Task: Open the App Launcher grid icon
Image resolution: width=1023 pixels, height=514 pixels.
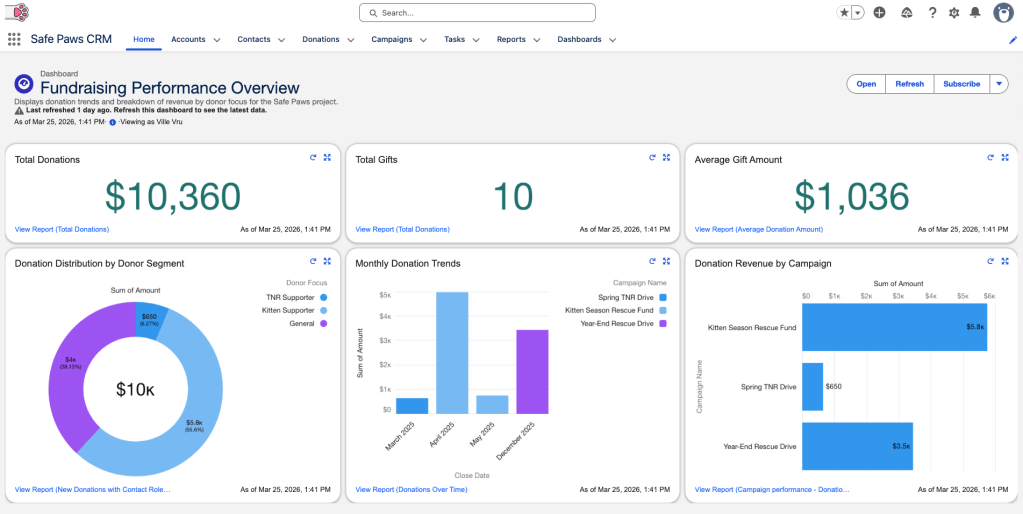Action: point(13,40)
